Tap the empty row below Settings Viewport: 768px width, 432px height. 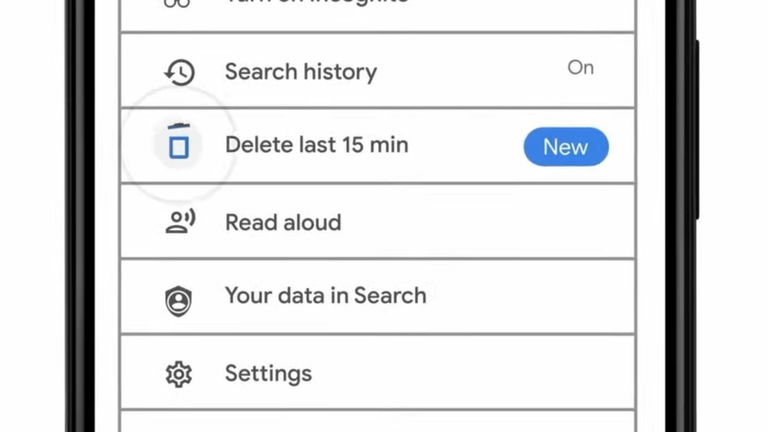click(378, 422)
